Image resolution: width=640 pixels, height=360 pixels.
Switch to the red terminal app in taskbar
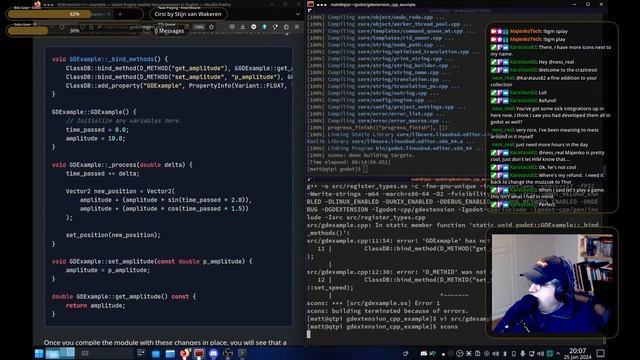tap(199, 353)
